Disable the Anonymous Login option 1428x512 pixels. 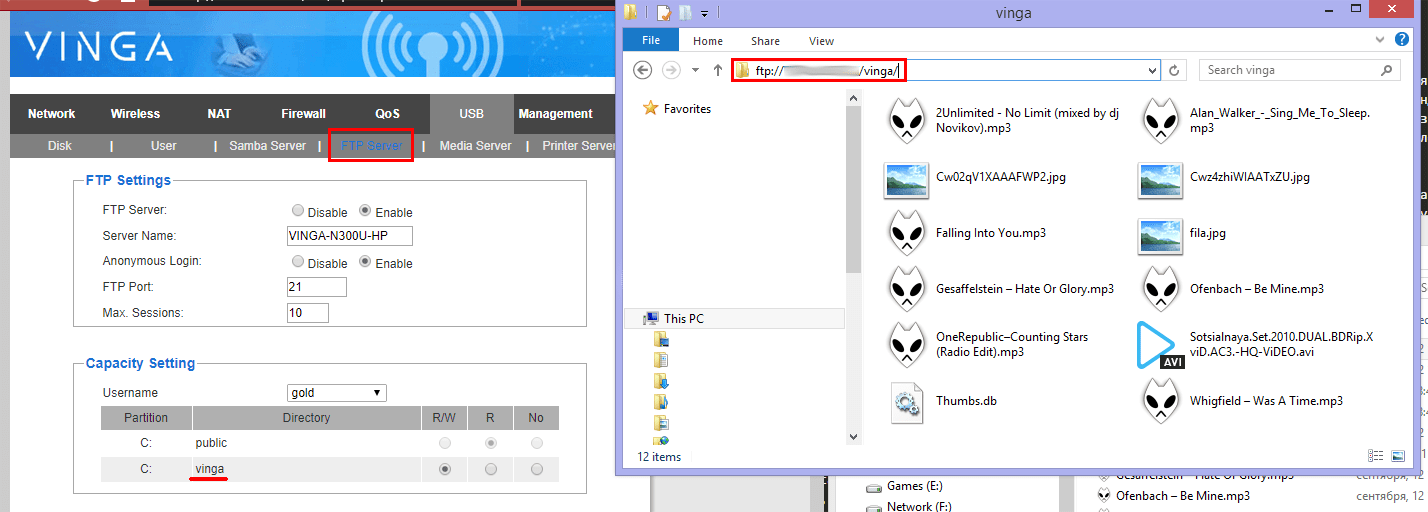coord(298,262)
